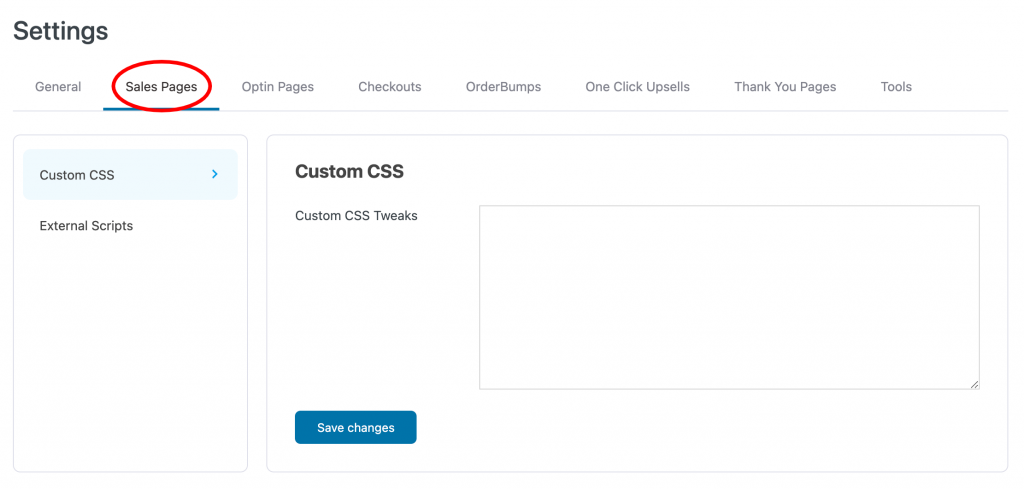Switch to the Optin Pages tab
This screenshot has width=1024, height=489.
pos(278,87)
